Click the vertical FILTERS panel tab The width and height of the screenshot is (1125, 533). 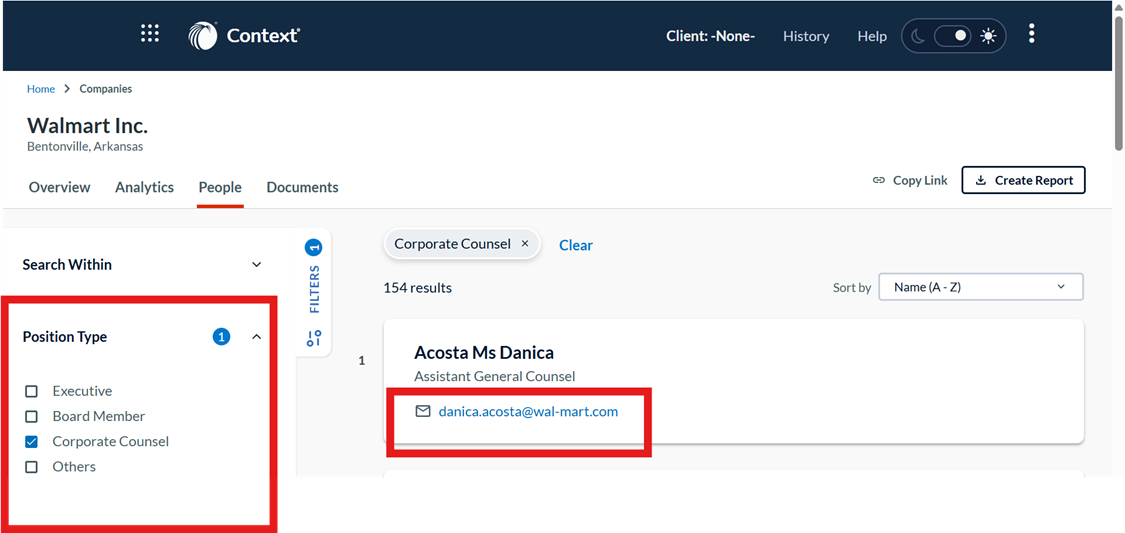314,289
